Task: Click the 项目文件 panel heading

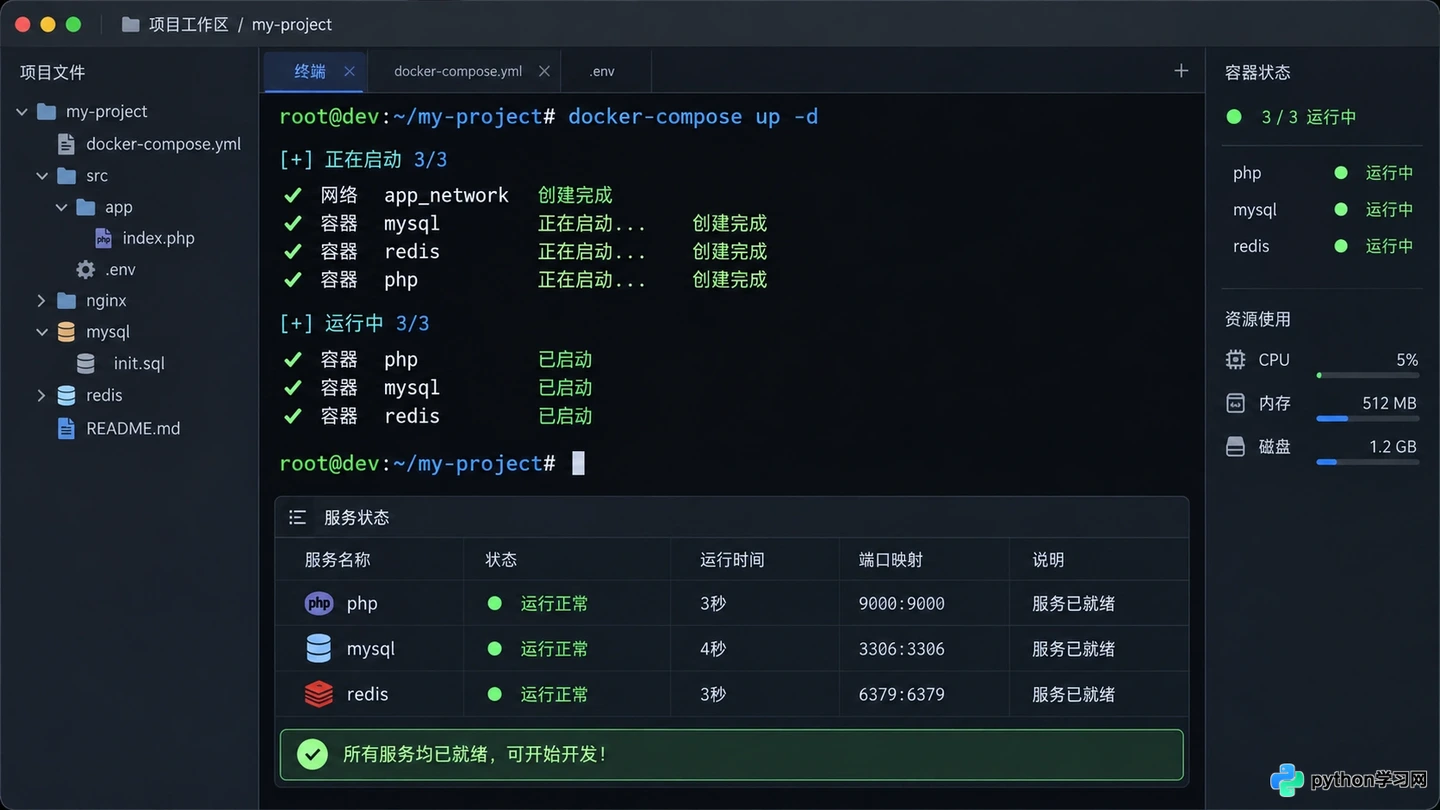Action: [x=52, y=72]
